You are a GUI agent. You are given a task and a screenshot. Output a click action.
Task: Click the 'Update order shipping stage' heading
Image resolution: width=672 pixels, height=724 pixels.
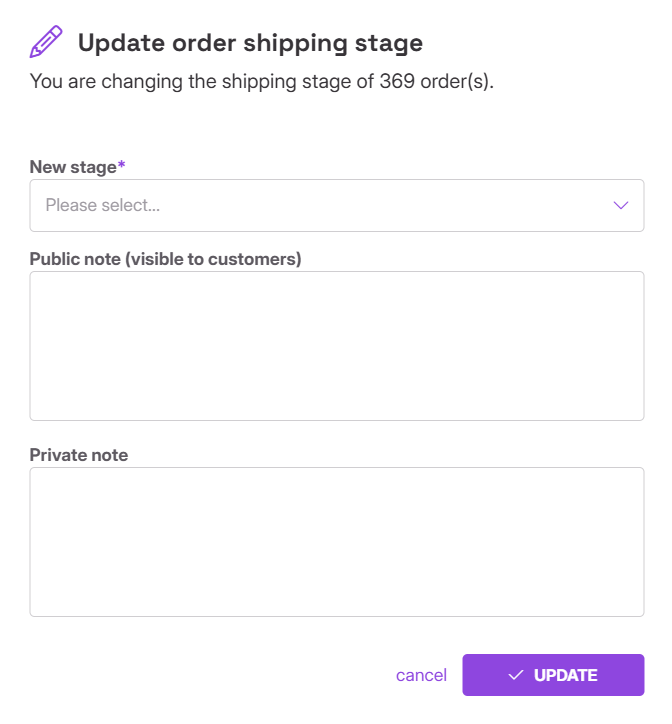pos(250,43)
